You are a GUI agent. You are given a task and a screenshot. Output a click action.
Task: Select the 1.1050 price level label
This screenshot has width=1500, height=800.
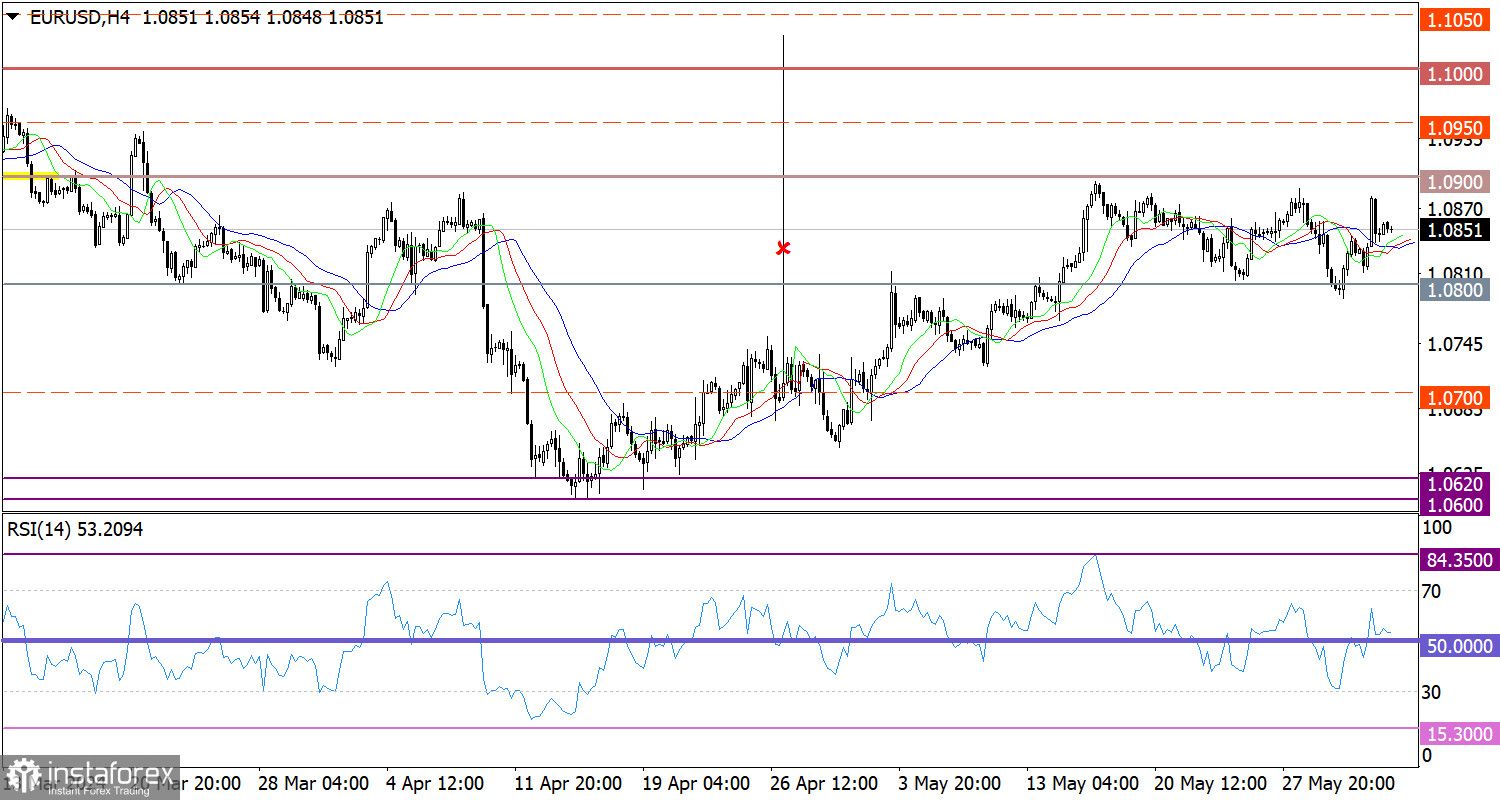pyautogui.click(x=1455, y=20)
